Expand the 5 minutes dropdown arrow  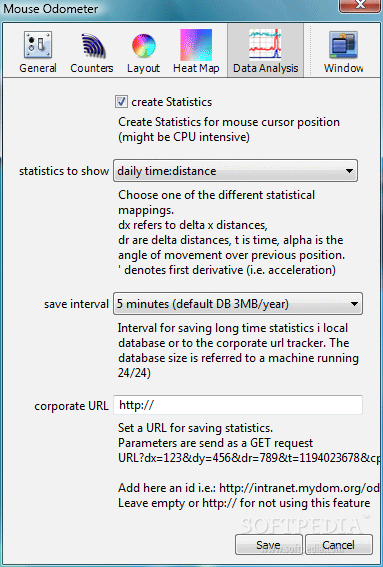[354, 304]
